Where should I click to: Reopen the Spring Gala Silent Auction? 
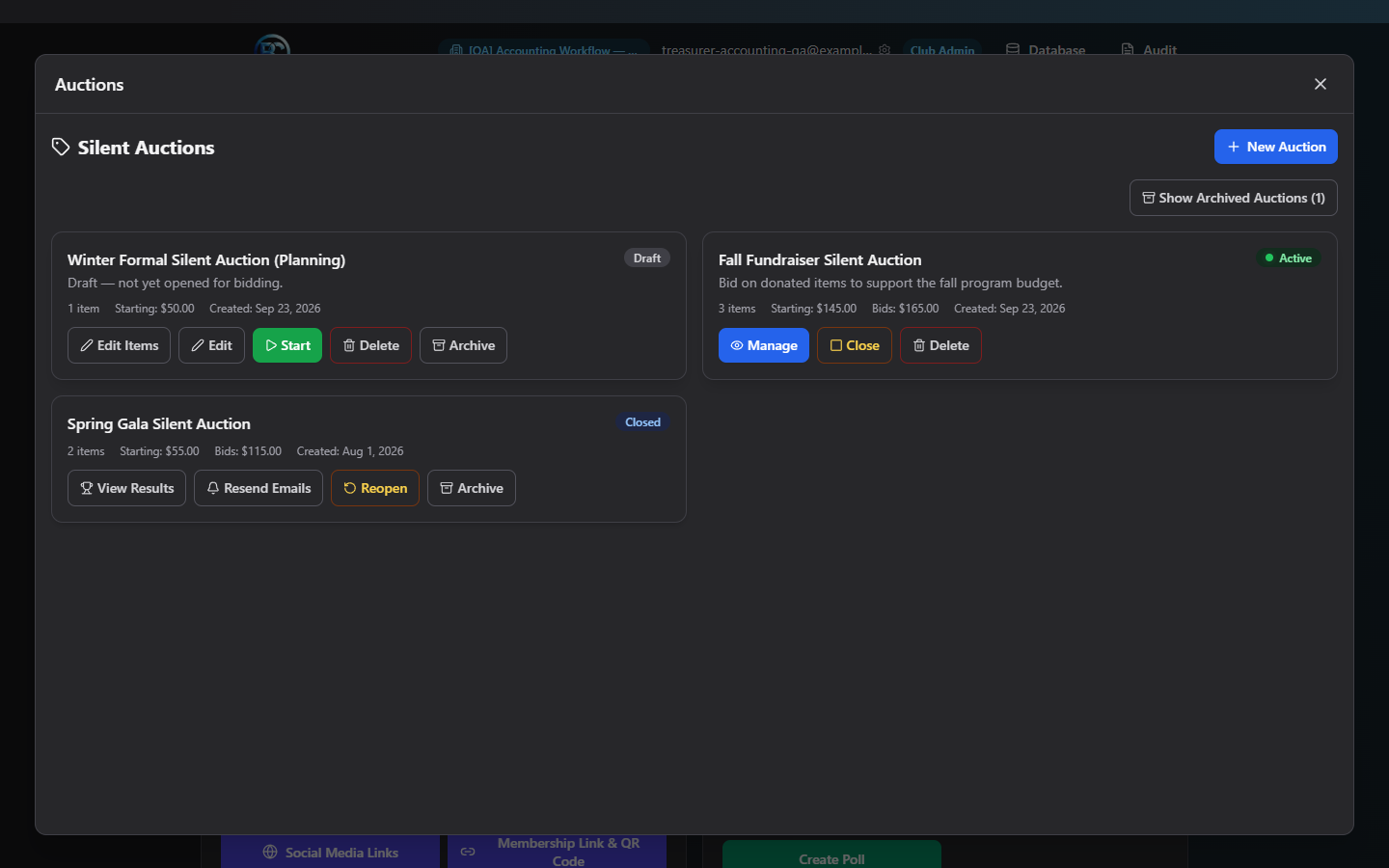tap(375, 488)
